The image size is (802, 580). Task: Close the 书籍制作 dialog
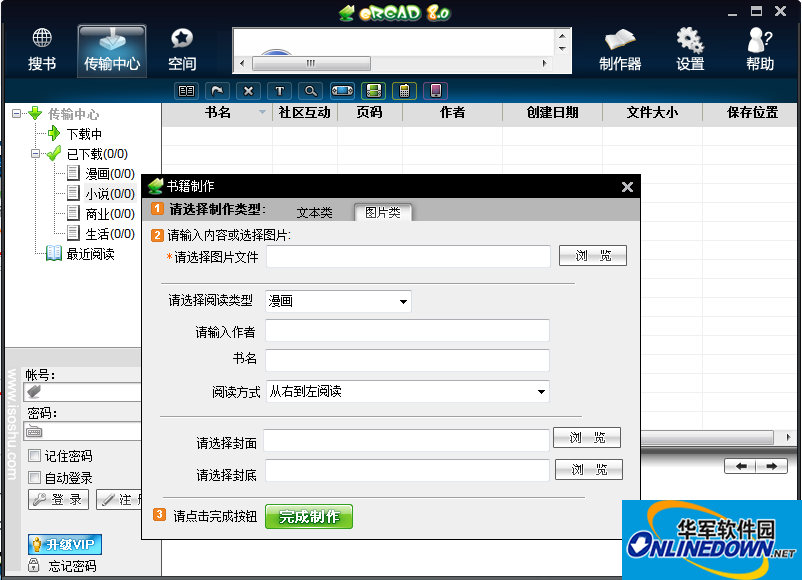627,187
